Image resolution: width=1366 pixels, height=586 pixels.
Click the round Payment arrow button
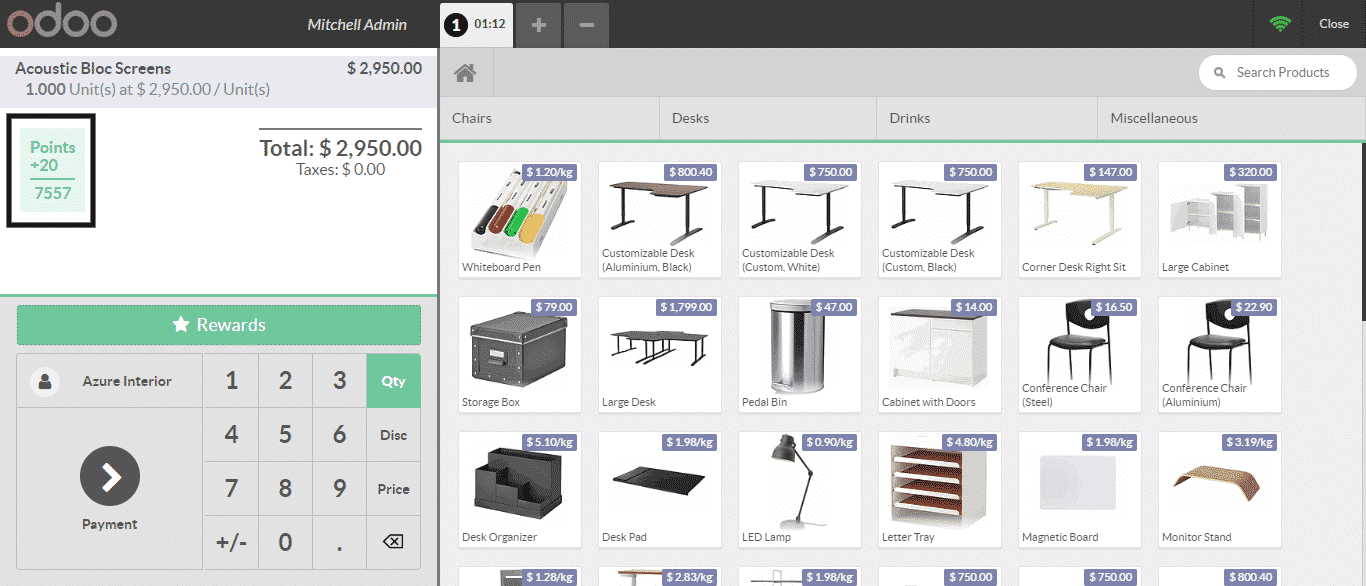tap(110, 478)
